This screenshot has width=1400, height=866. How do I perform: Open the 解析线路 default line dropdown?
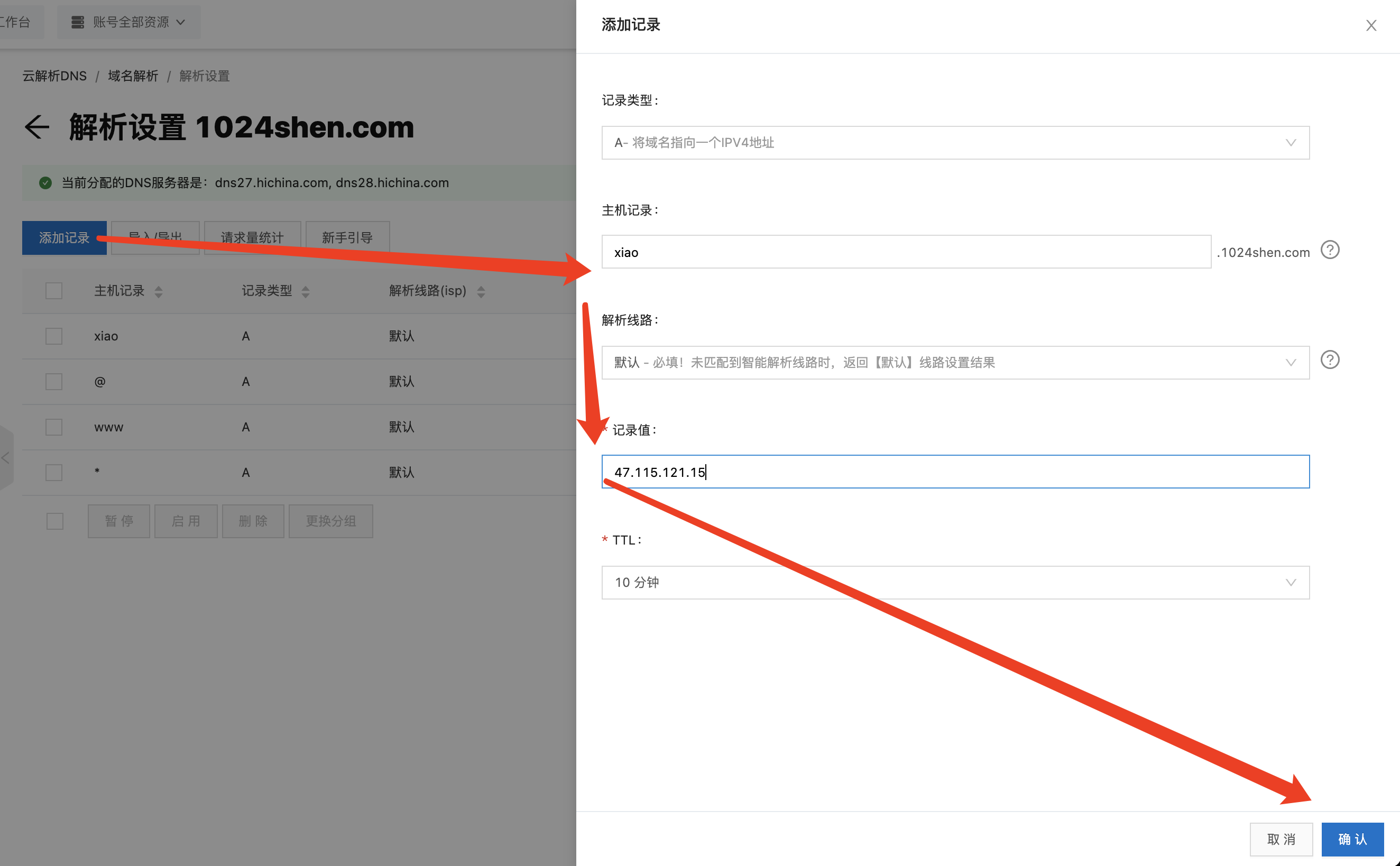955,363
